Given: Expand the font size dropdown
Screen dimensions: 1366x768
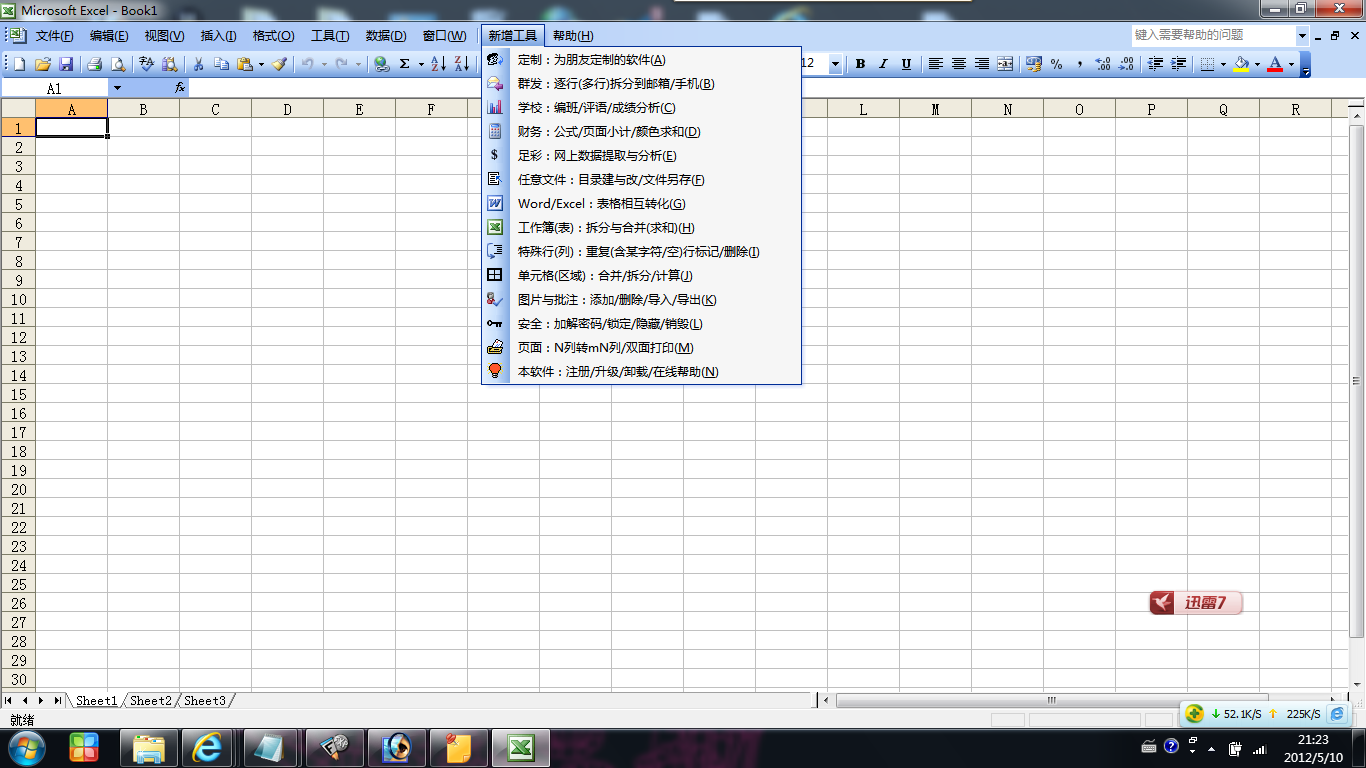Looking at the screenshot, I should [x=835, y=64].
